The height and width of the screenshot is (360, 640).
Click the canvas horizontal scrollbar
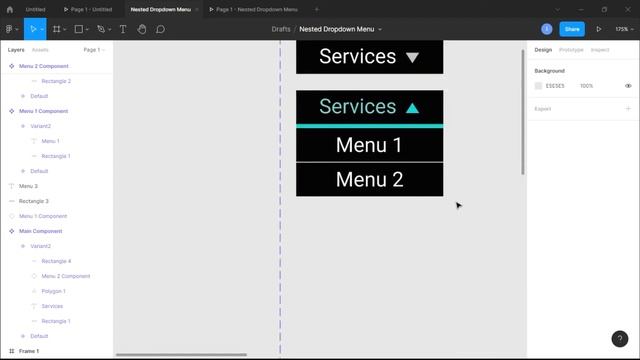181,355
